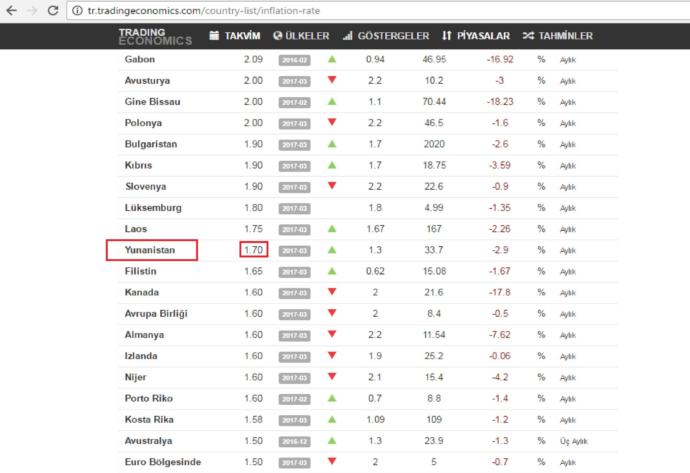Open the Kanada country link

click(141, 292)
